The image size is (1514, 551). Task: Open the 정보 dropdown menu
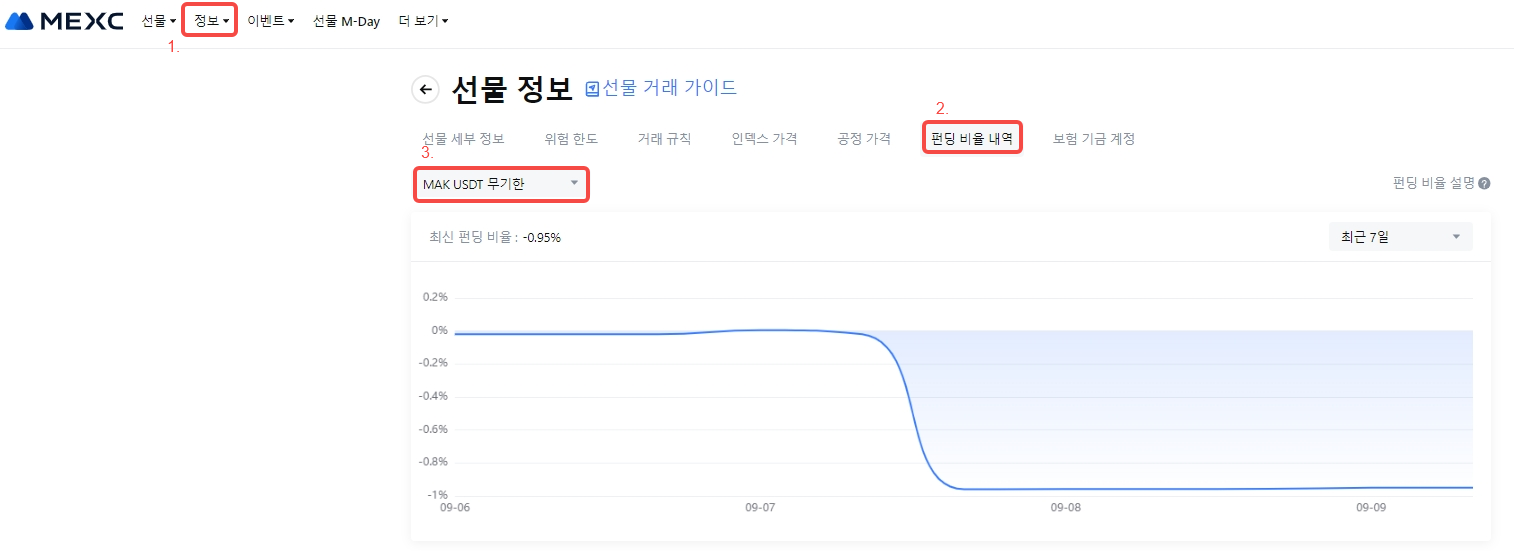pyautogui.click(x=210, y=21)
